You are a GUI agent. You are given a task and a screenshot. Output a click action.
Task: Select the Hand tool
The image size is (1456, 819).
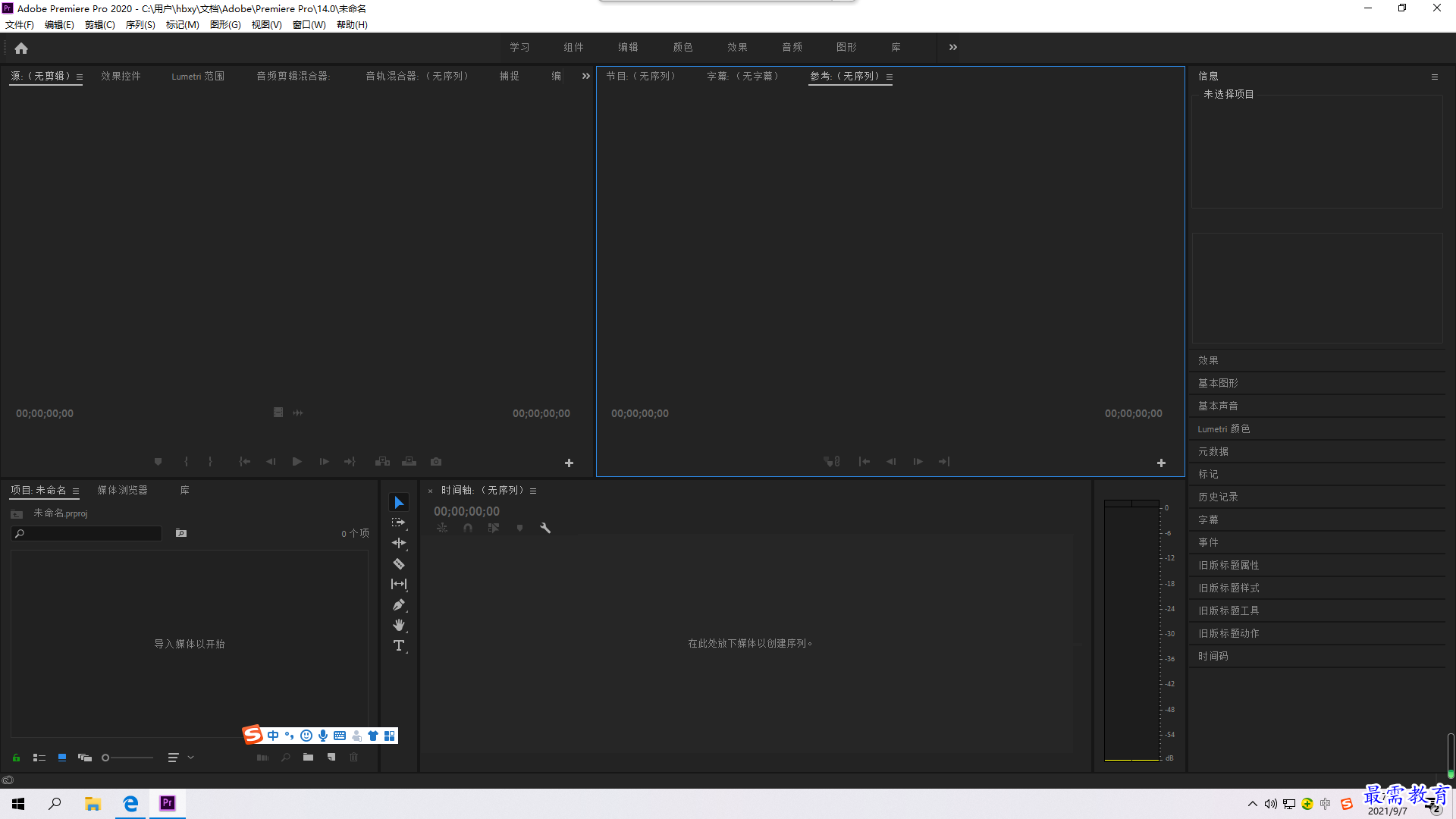399,625
